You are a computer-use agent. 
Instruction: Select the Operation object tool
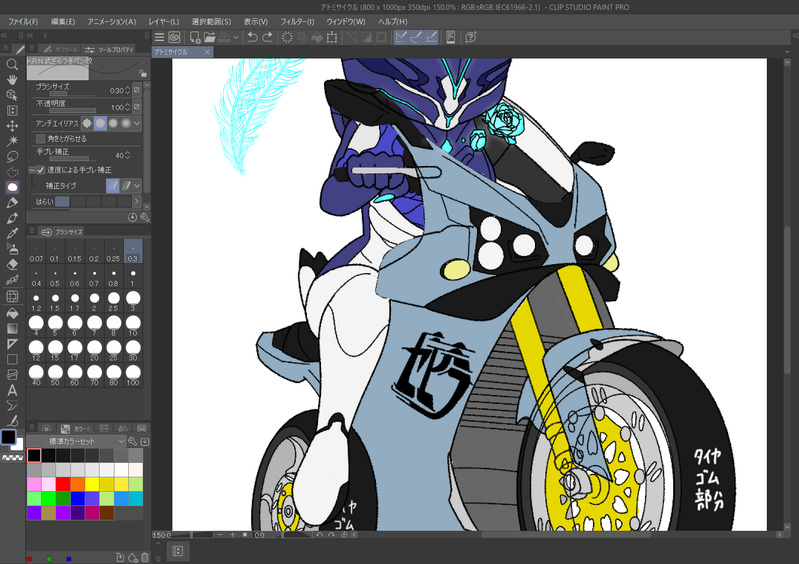(12, 95)
